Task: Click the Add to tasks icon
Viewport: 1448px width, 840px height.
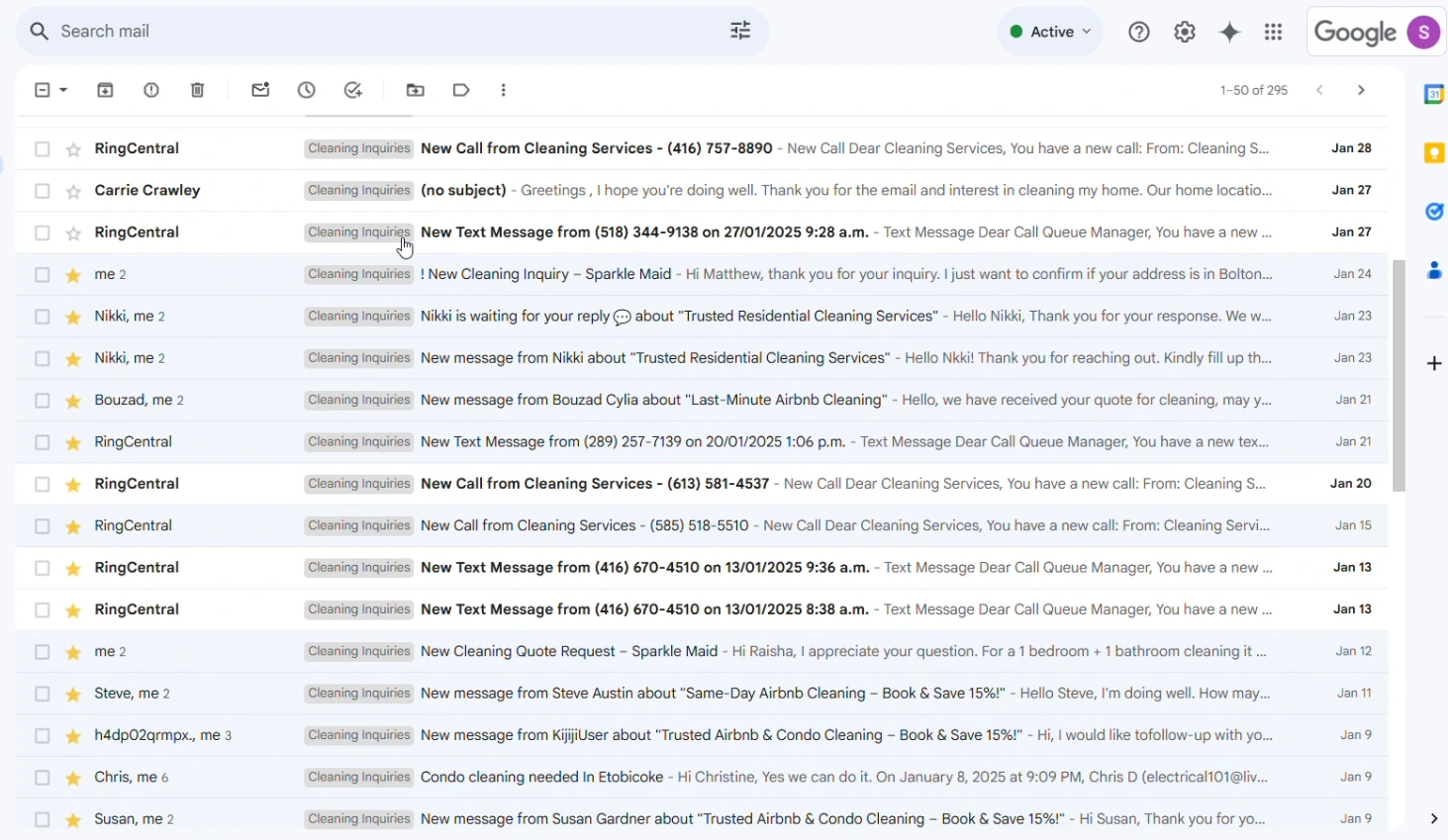Action: pos(353,90)
